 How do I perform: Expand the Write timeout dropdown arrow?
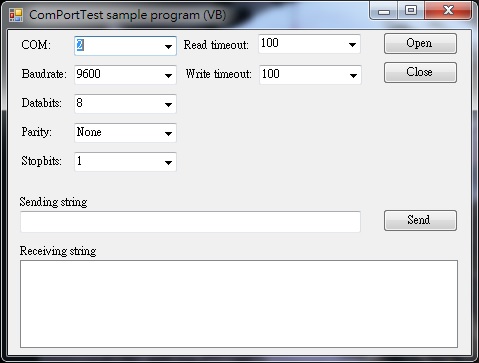[x=353, y=75]
